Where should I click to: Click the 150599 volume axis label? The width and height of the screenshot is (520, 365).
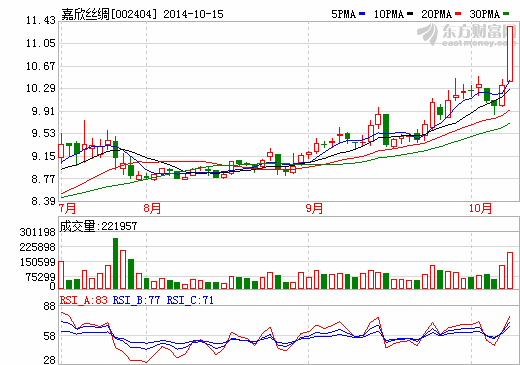coord(38,262)
